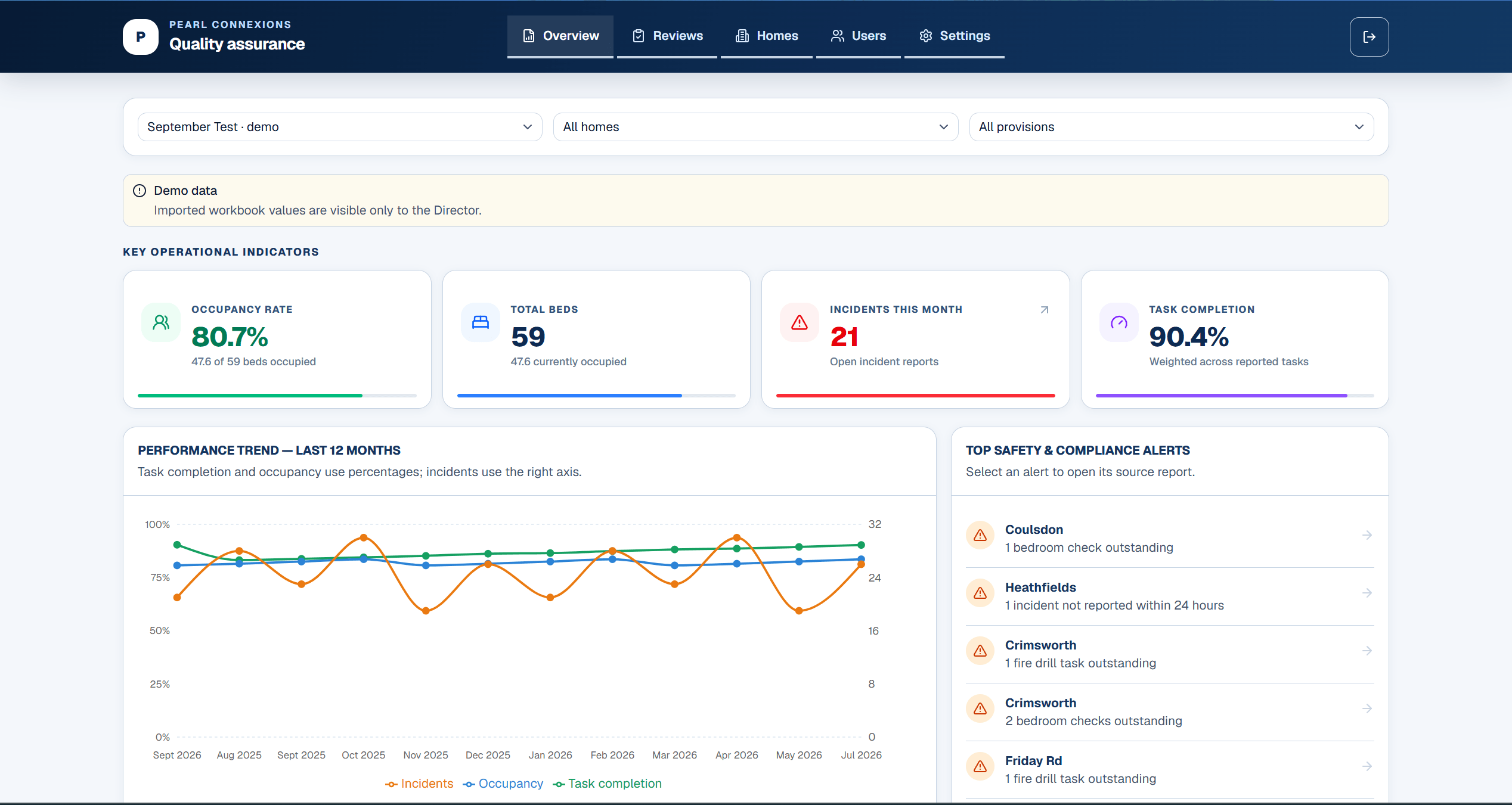Open Coulsdon bedroom check outstanding alert
Image resolution: width=1512 pixels, height=805 pixels.
click(1170, 538)
